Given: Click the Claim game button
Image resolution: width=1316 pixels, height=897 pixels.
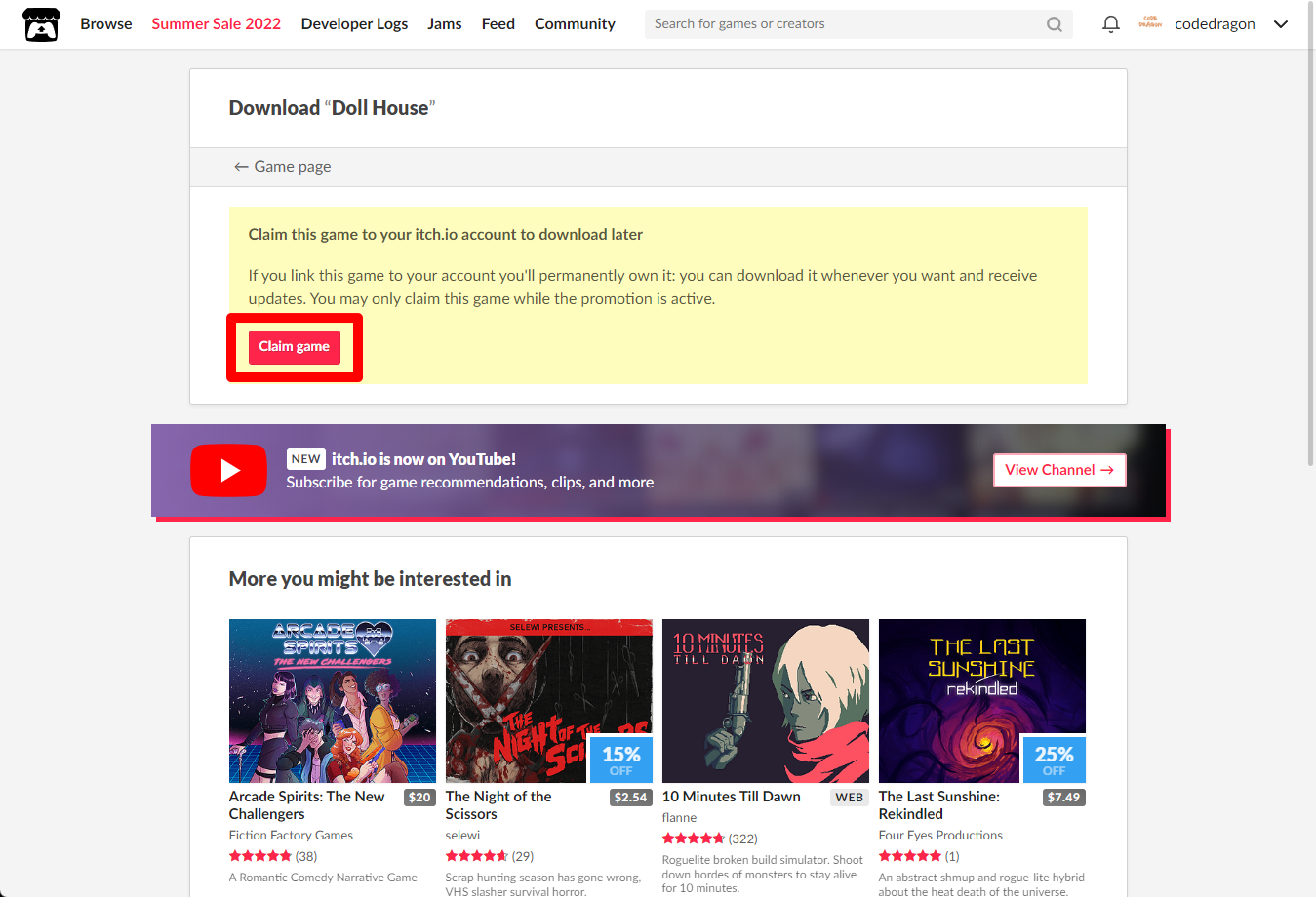Looking at the screenshot, I should click(x=294, y=347).
